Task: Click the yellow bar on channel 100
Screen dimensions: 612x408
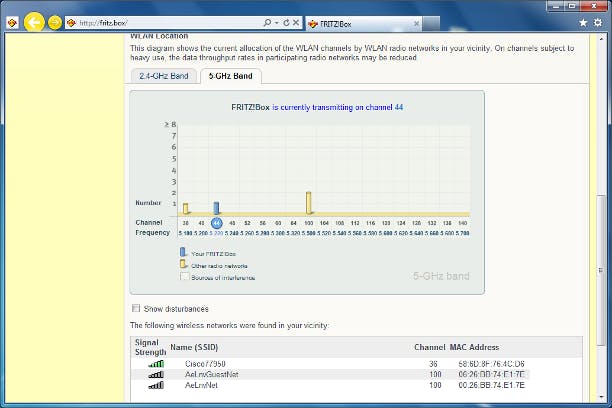Action: coord(309,203)
